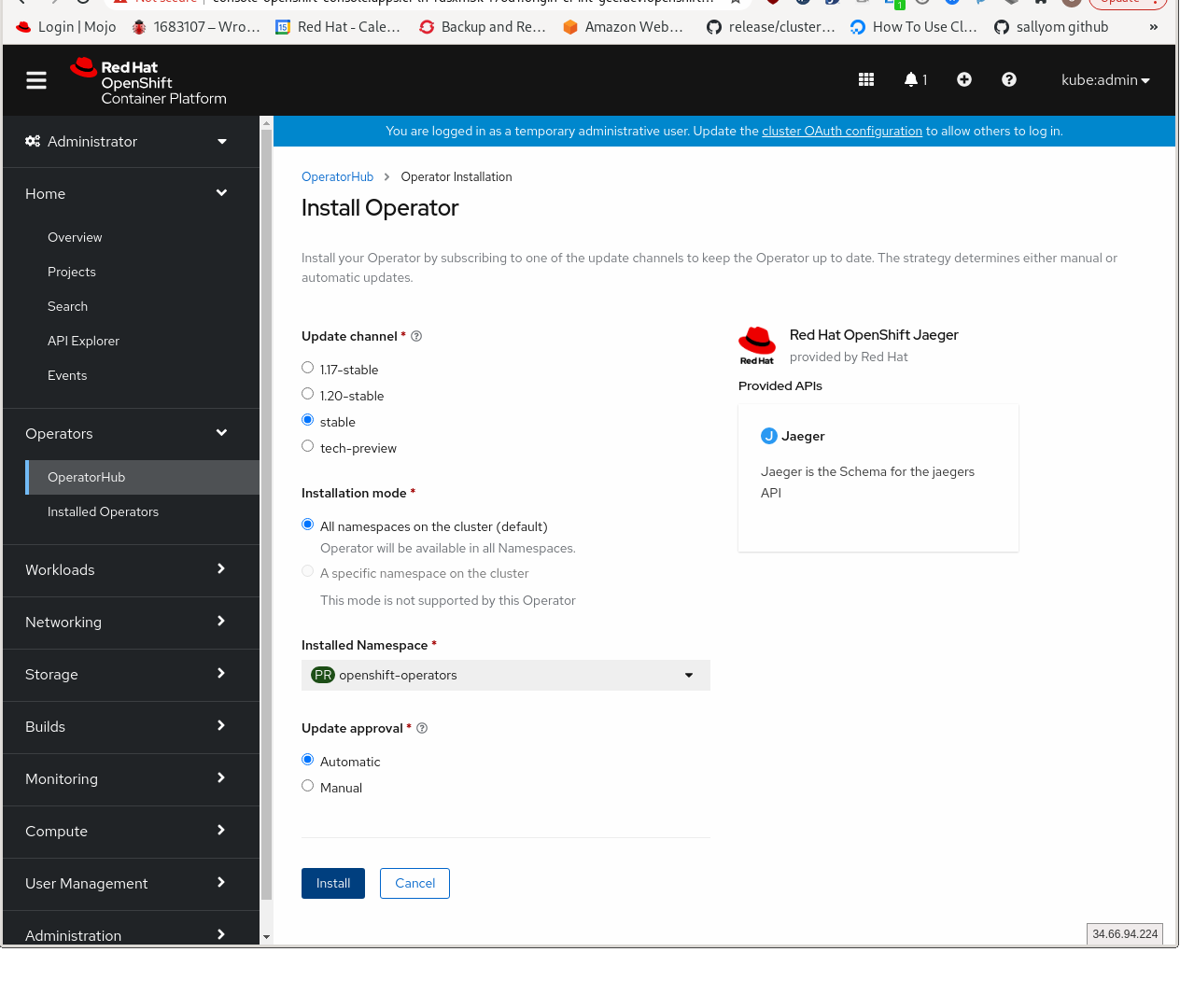Select the stable update channel
The height and width of the screenshot is (1008, 1180).
point(308,420)
